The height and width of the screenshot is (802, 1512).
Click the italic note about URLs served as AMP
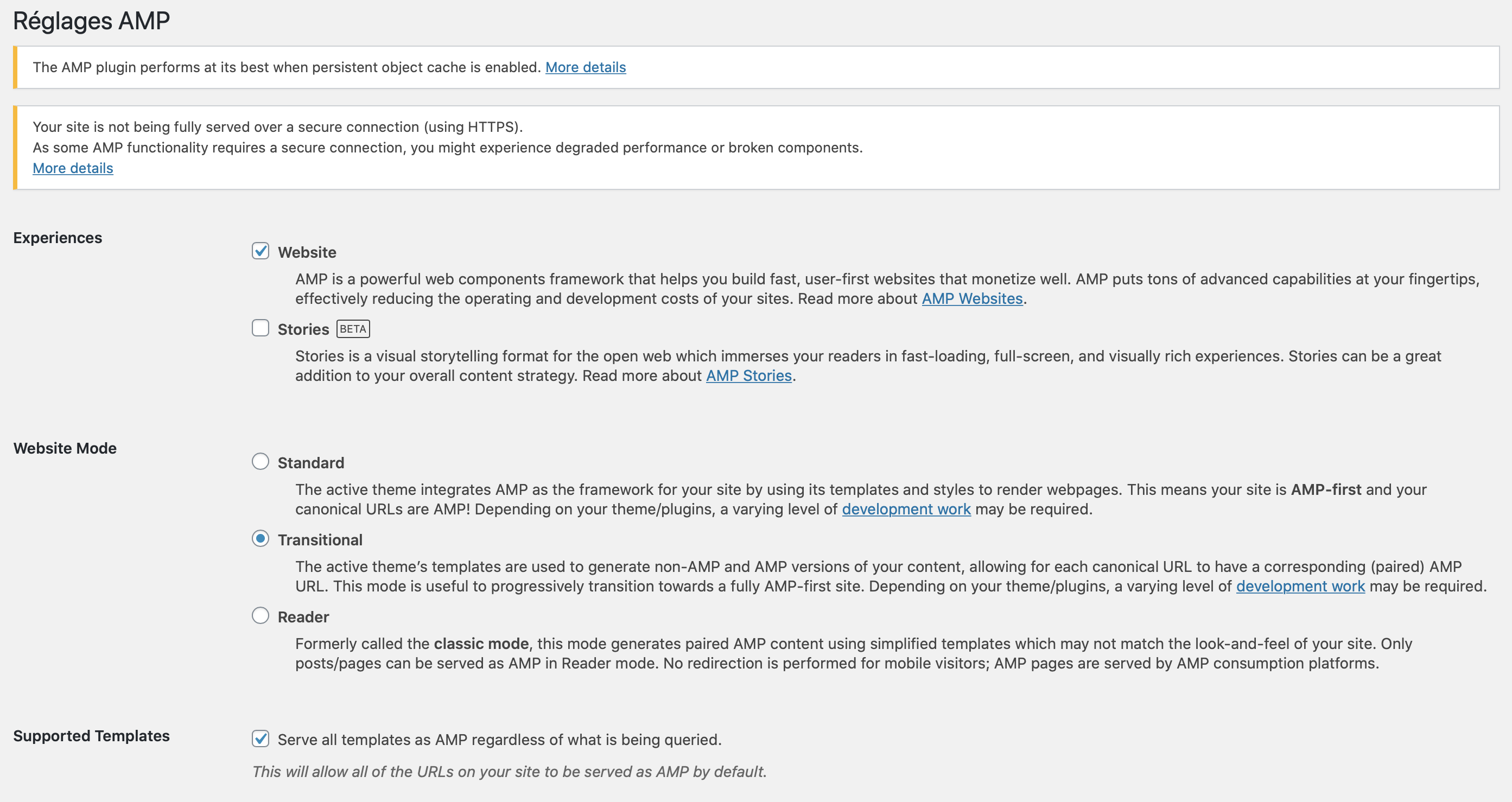(510, 772)
